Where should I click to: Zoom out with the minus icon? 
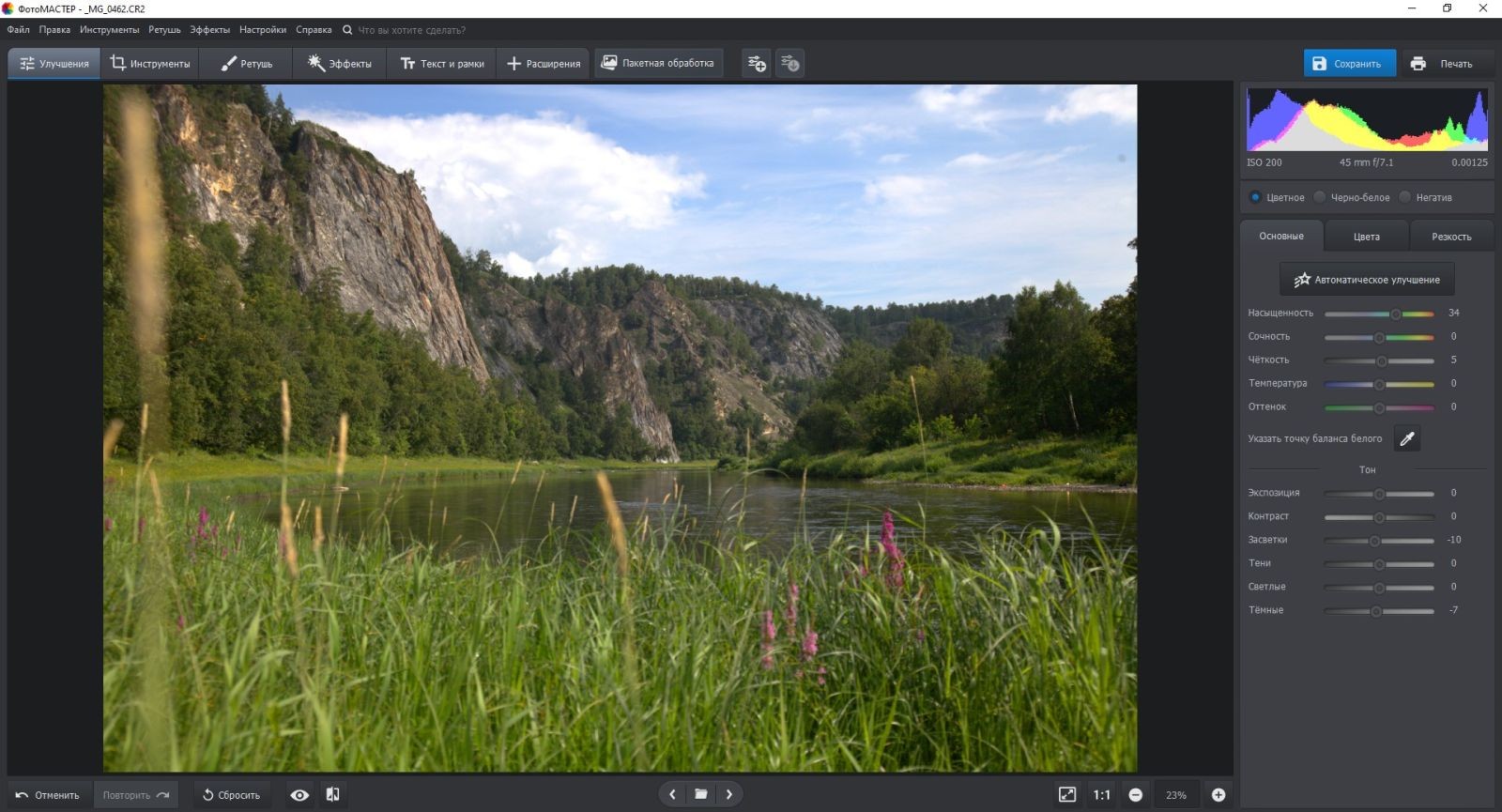click(x=1135, y=795)
